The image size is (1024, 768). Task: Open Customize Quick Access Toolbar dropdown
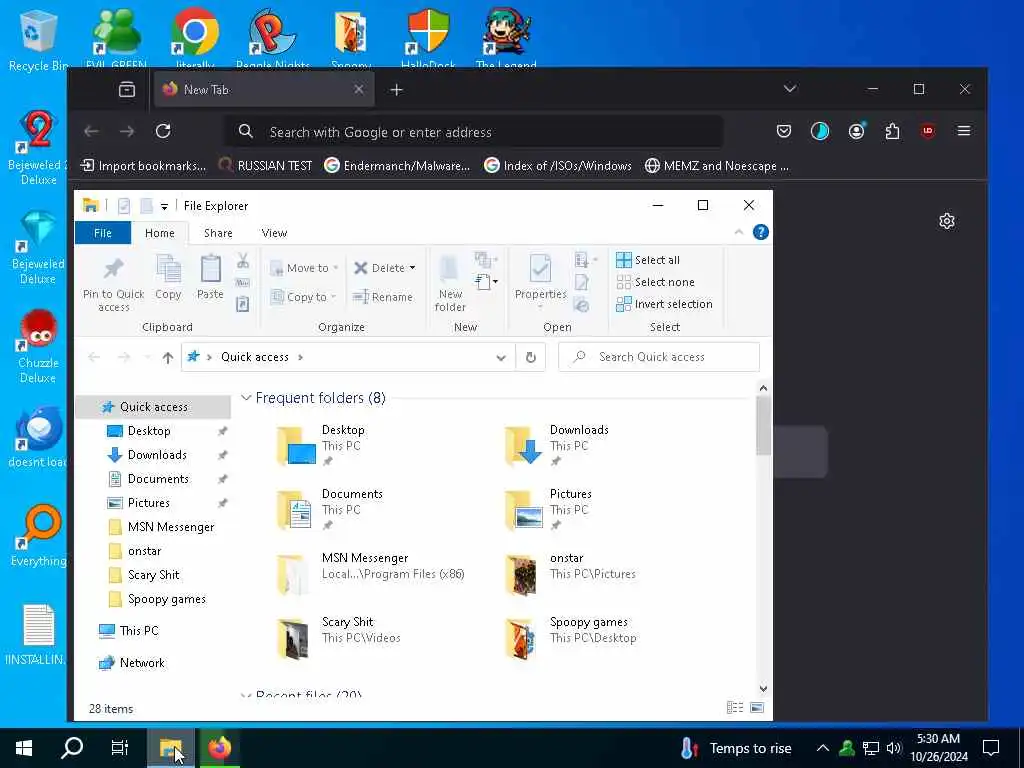coord(164,206)
